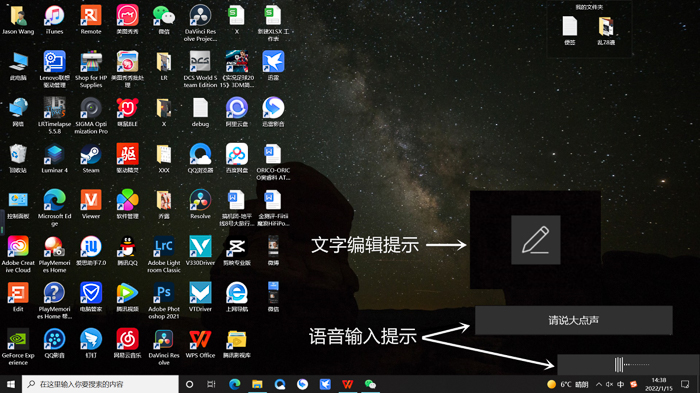
Task: Click the weather widget on taskbar
Action: (x=568, y=384)
